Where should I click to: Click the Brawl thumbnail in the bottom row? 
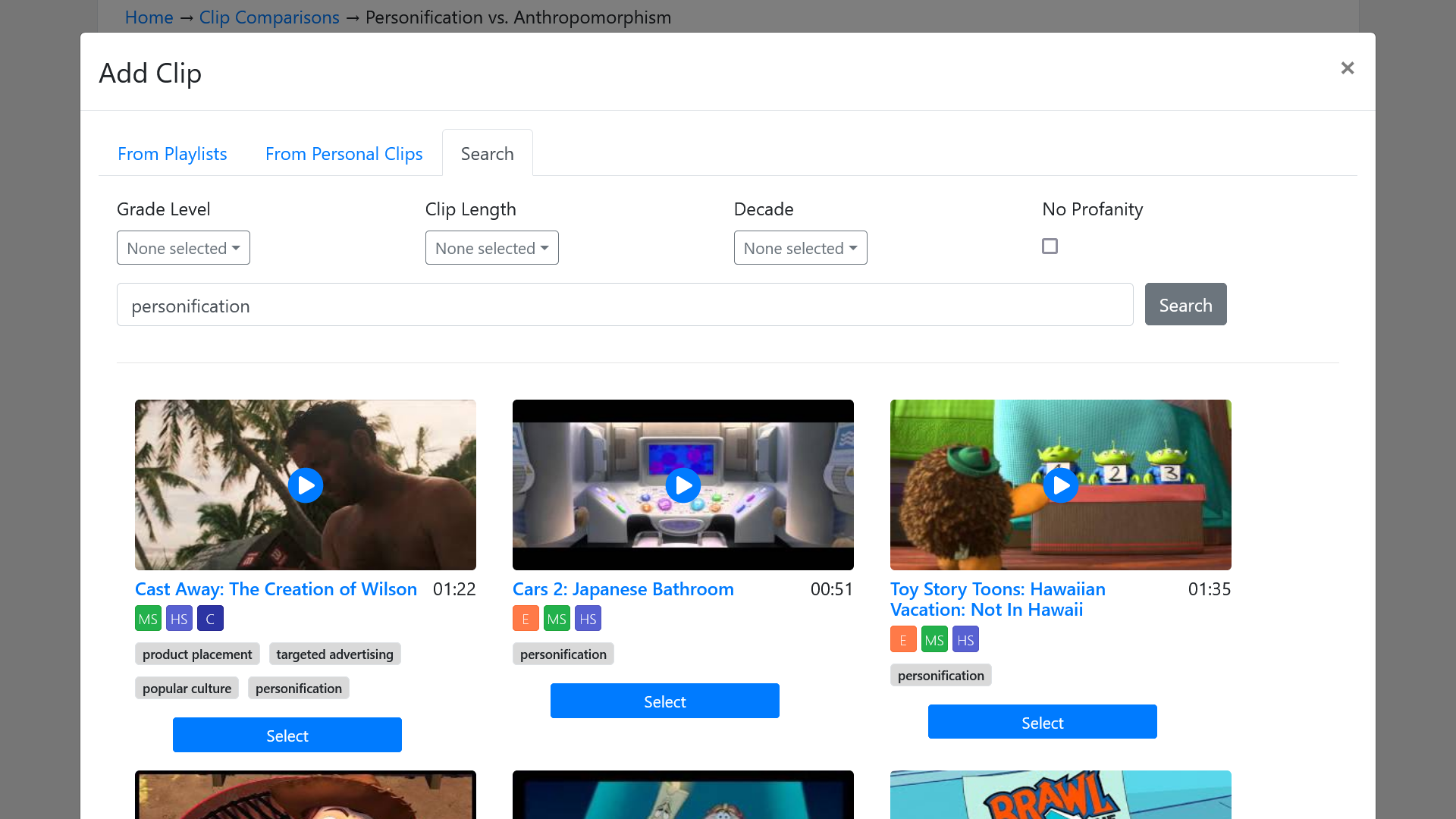click(1061, 795)
